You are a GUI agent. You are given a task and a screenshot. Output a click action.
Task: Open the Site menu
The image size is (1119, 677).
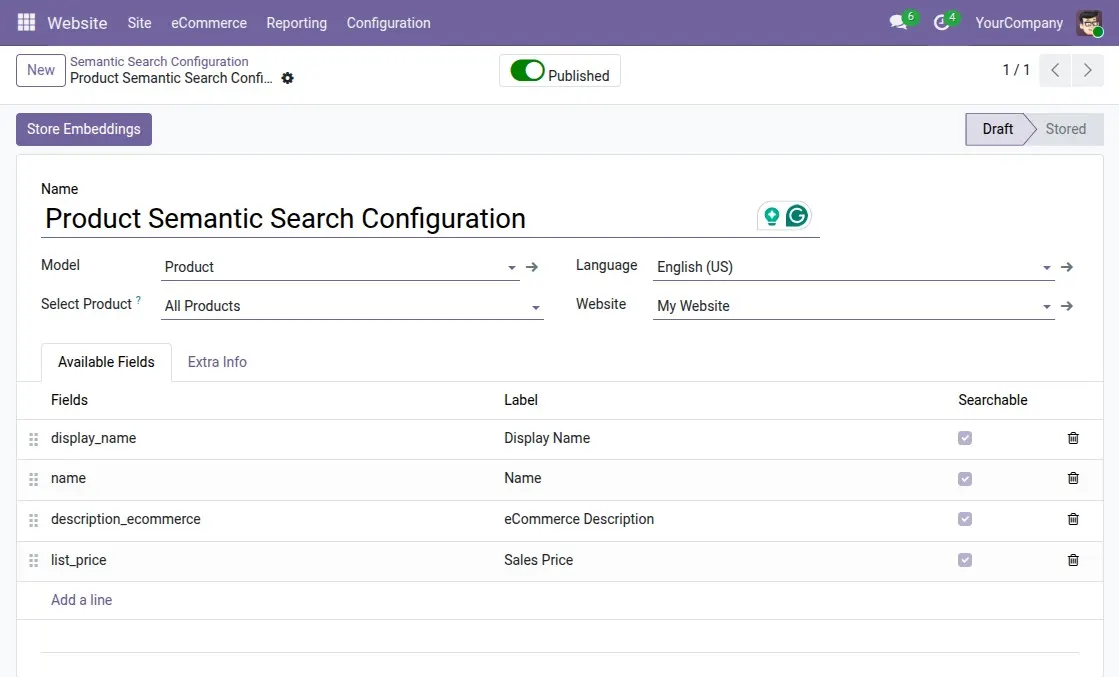tap(139, 23)
